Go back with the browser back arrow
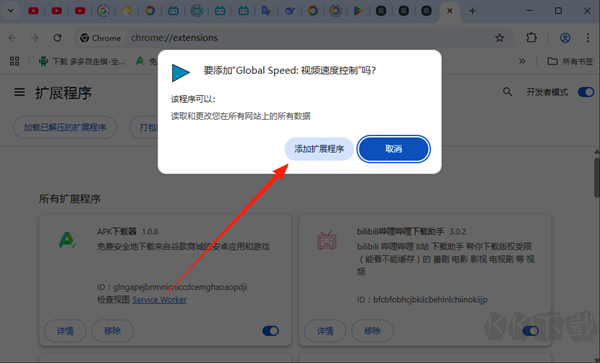The width and height of the screenshot is (600, 363). [12, 38]
